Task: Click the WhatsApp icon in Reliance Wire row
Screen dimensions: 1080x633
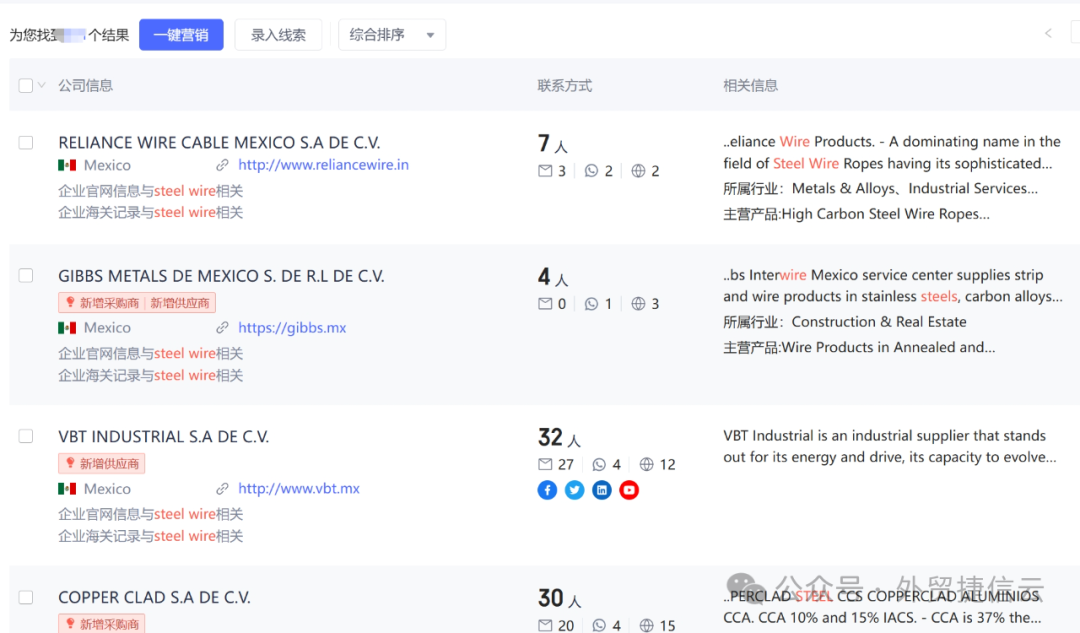Action: (x=591, y=171)
